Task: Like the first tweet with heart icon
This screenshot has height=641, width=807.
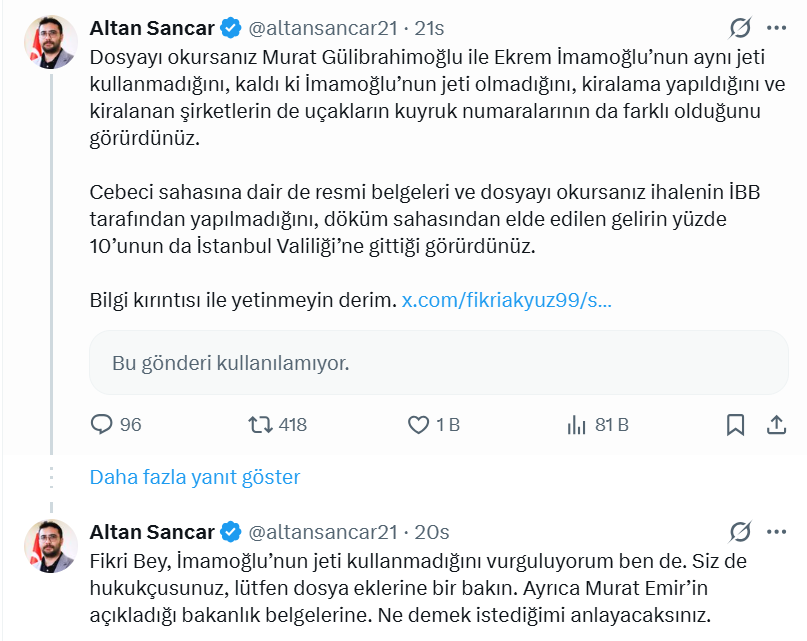Action: [419, 425]
